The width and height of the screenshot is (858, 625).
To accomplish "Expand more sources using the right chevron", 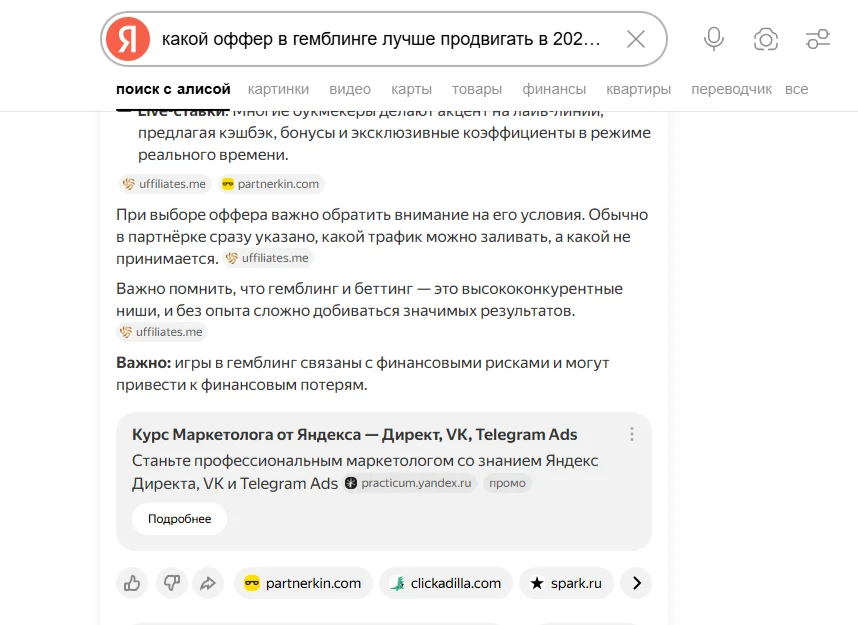I will point(636,583).
